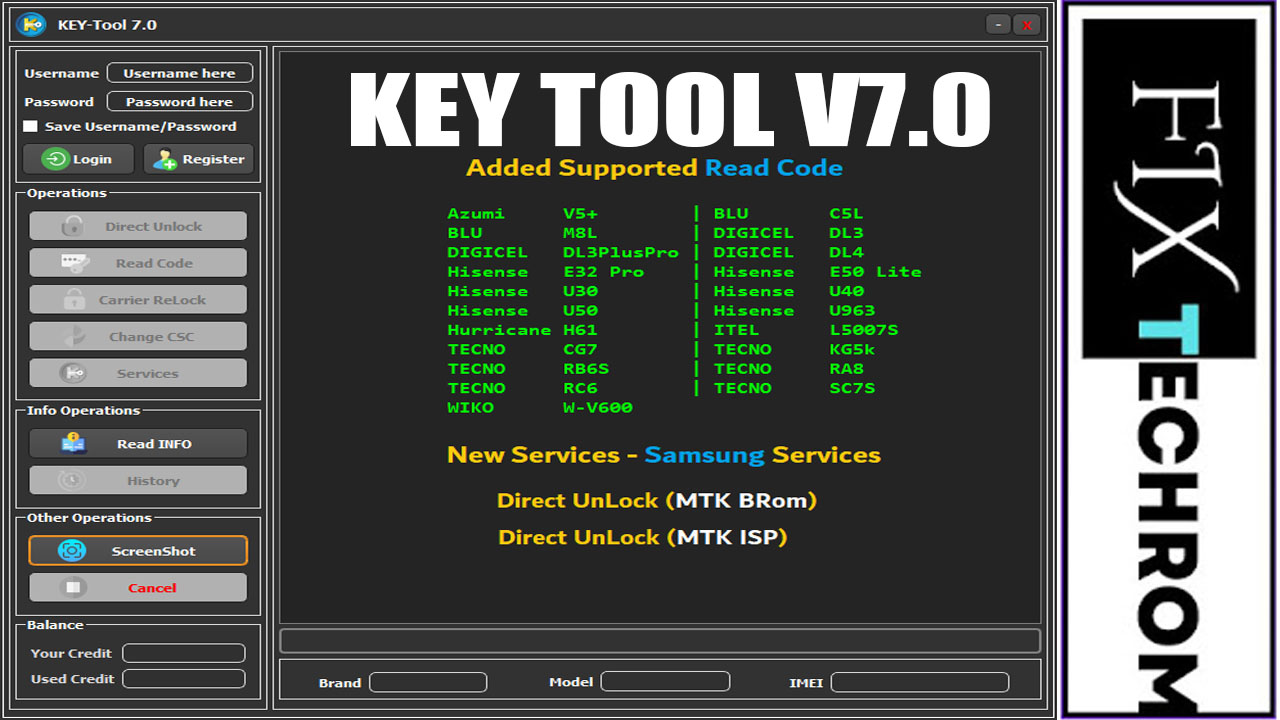Click the 'Added Supported Read Code' heading
Viewport: 1280px width, 720px height.
pyautogui.click(x=654, y=168)
